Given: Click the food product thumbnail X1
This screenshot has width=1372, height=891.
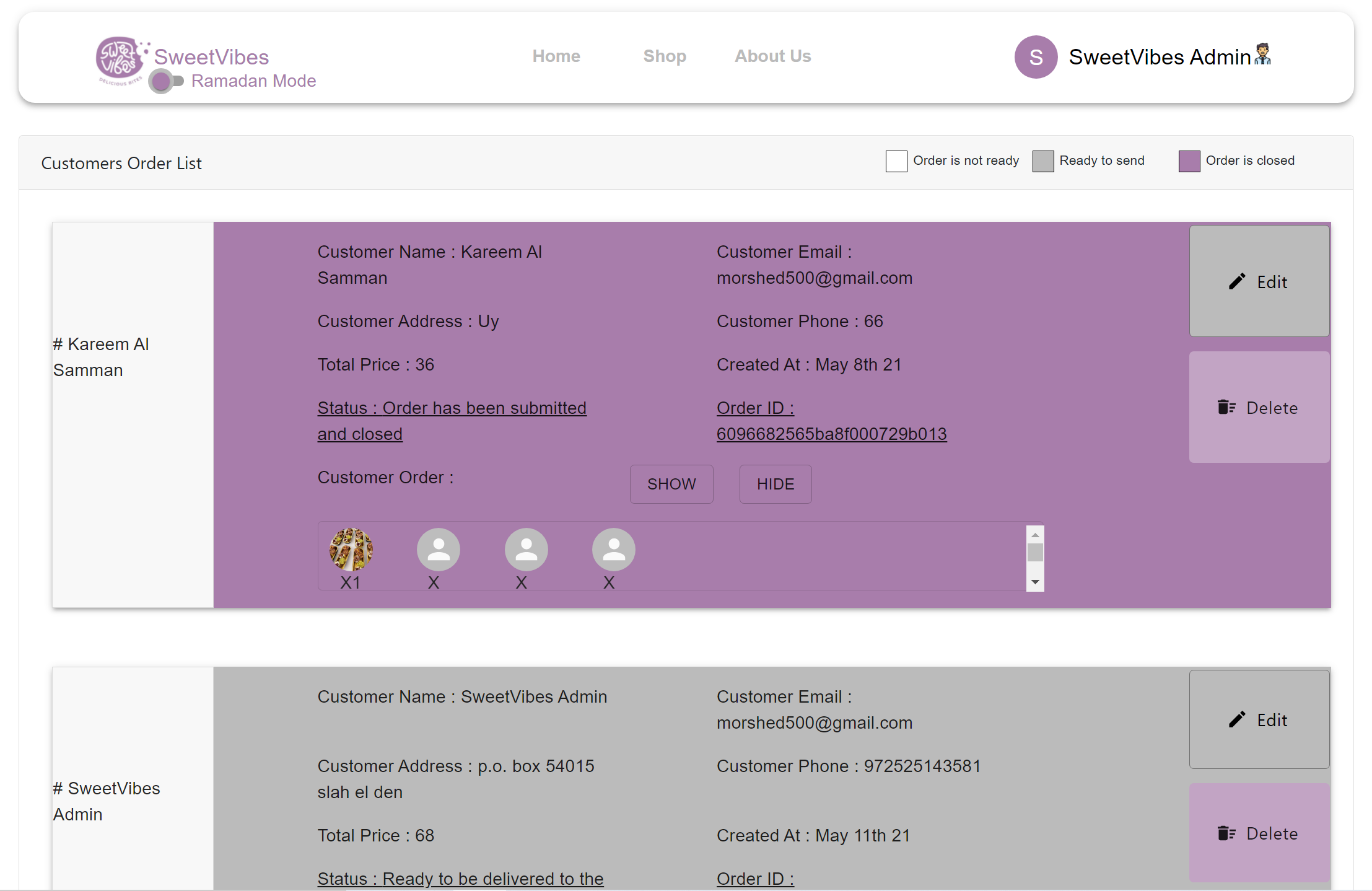Looking at the screenshot, I should (351, 550).
